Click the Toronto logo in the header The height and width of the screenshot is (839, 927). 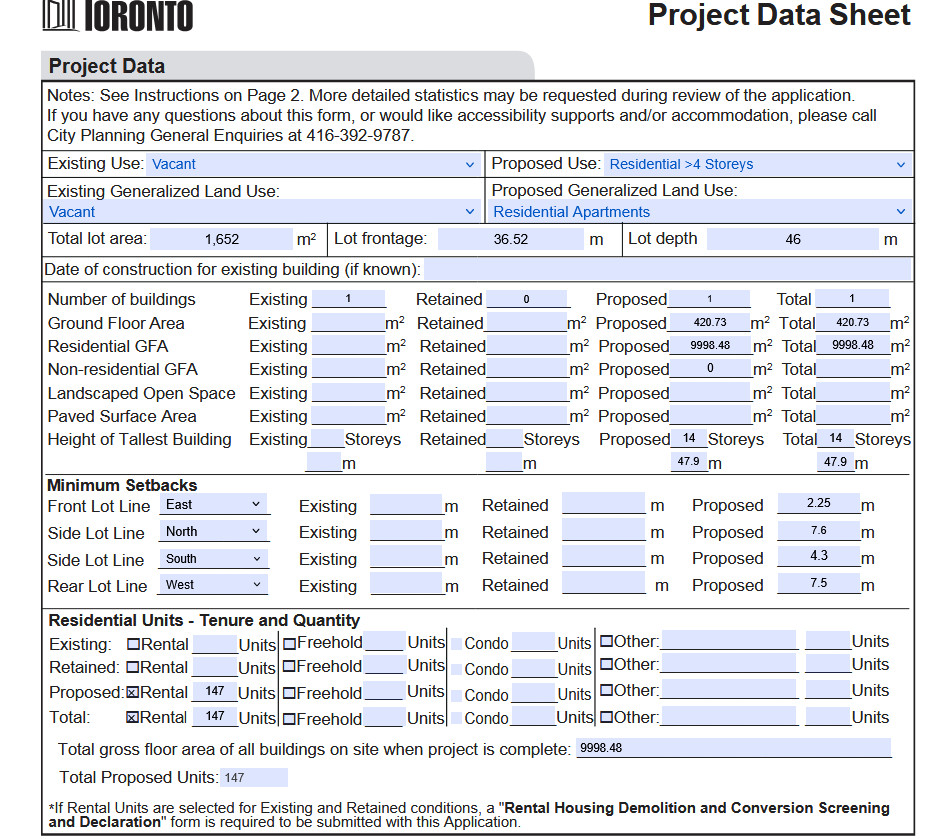click(118, 16)
